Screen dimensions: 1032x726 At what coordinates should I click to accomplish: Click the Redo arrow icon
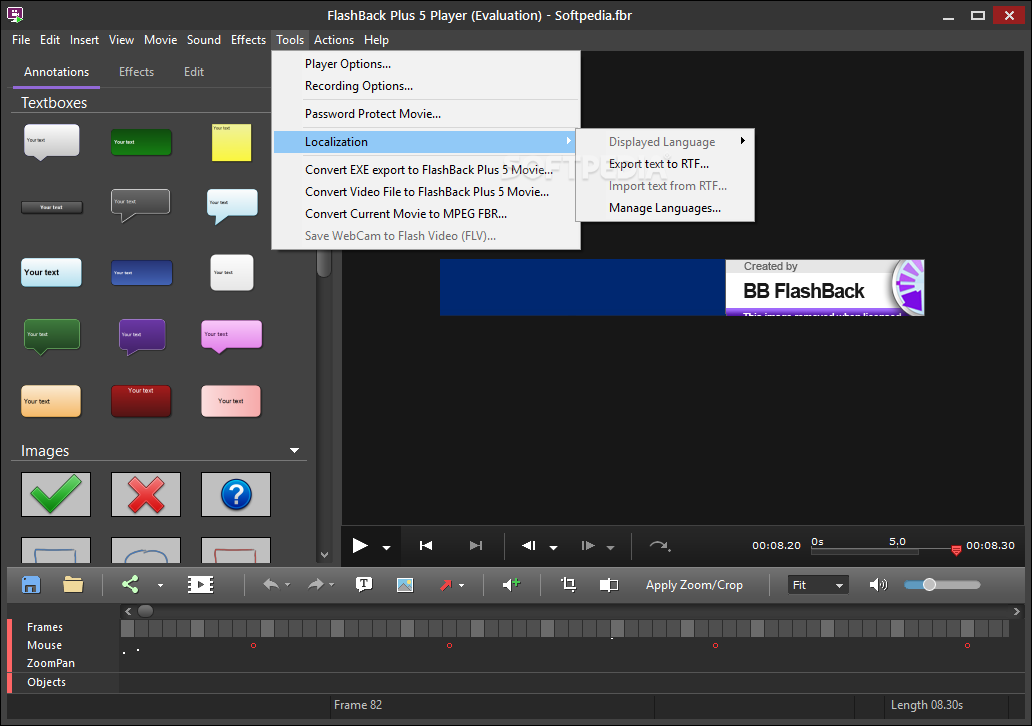[x=316, y=584]
